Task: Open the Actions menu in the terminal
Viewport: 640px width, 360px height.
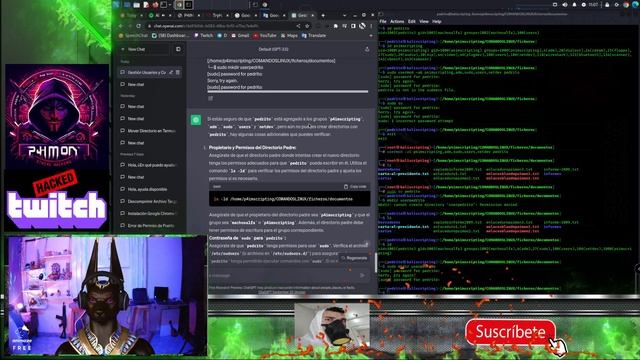Action: pyautogui.click(x=397, y=22)
